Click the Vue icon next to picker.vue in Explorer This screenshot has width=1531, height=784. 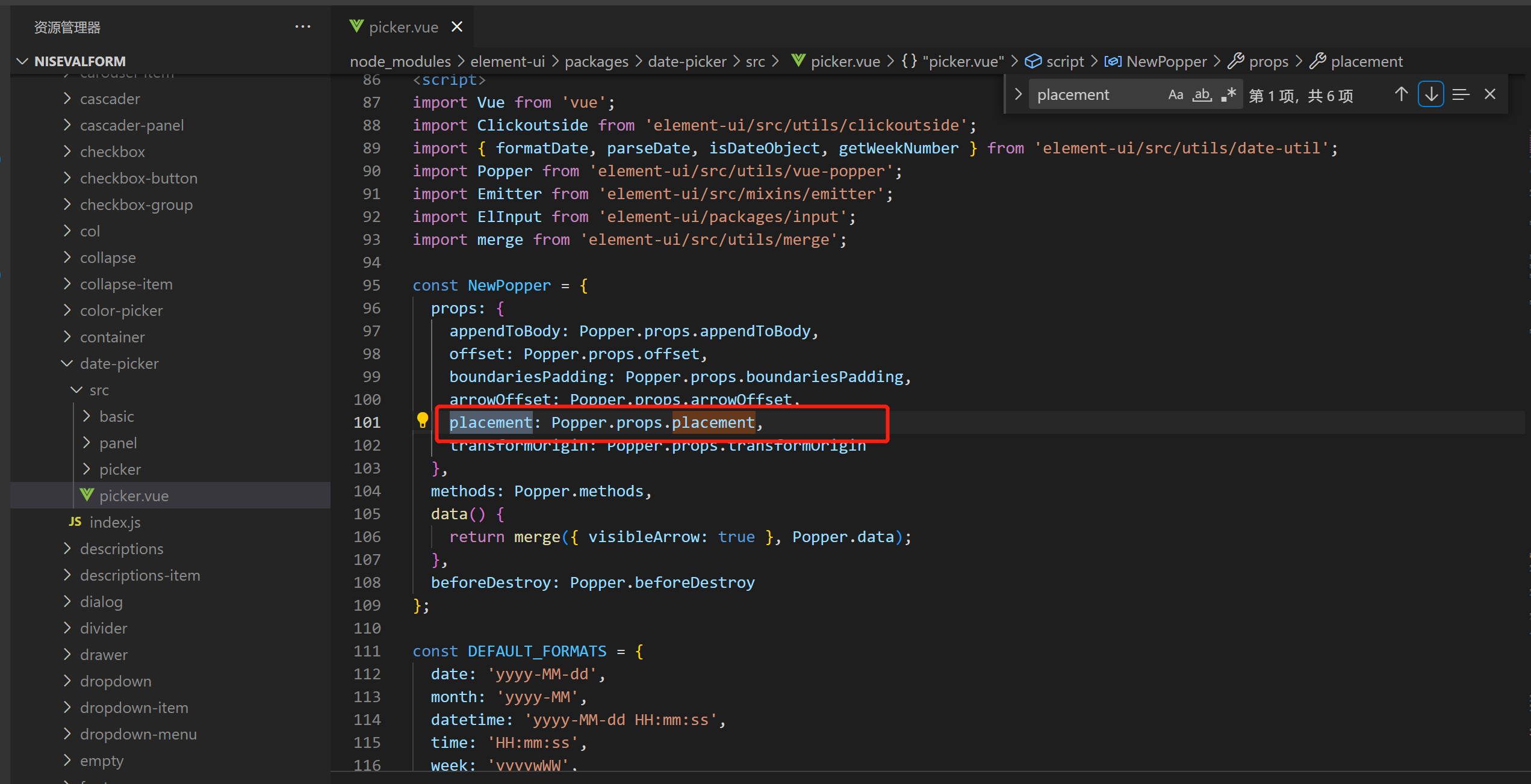point(86,495)
